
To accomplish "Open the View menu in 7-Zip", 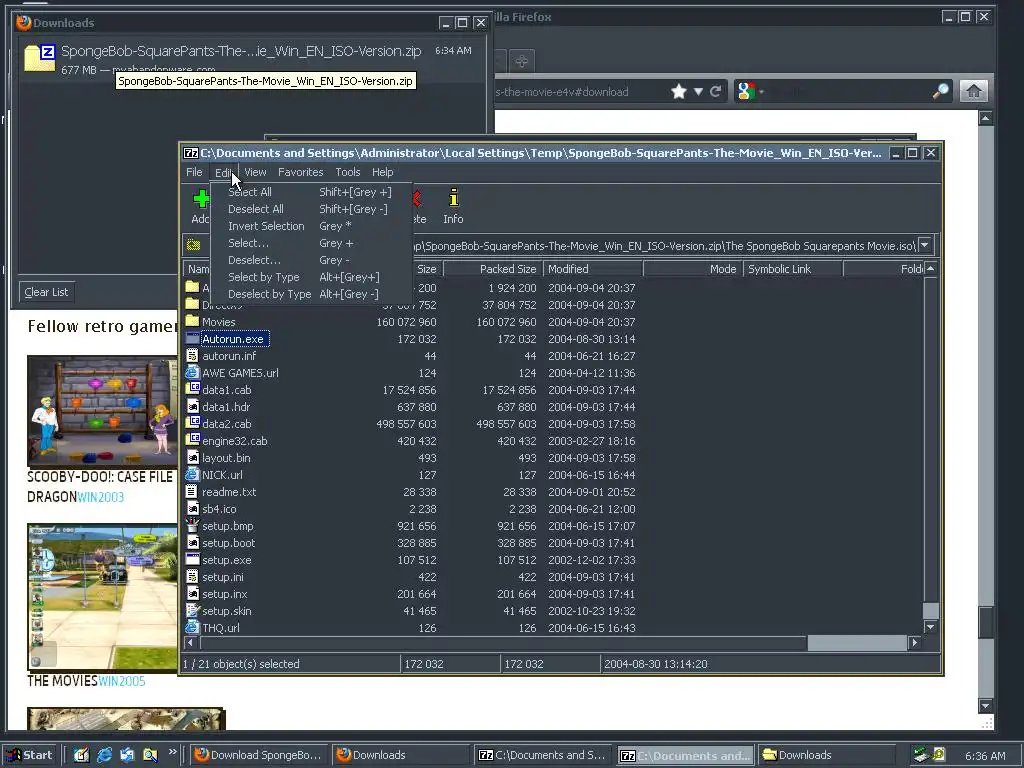I will pos(255,172).
